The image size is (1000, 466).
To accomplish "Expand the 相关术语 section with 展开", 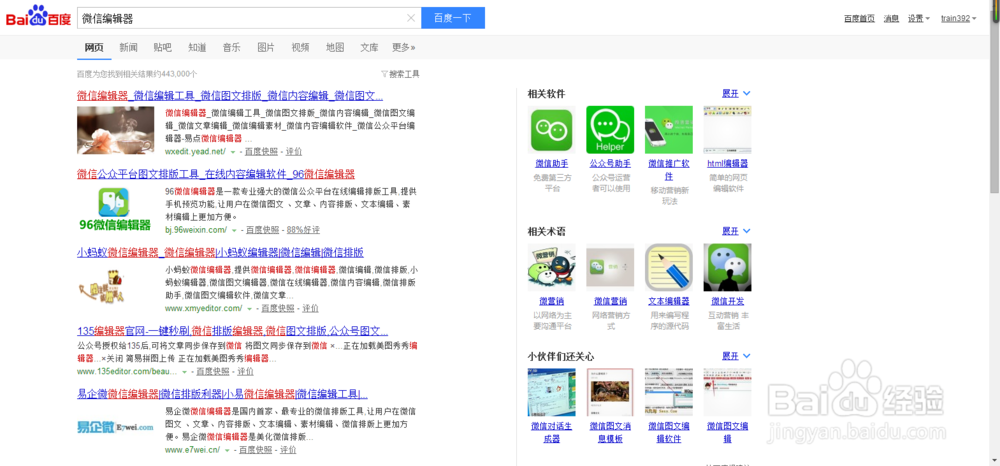I will 736,231.
